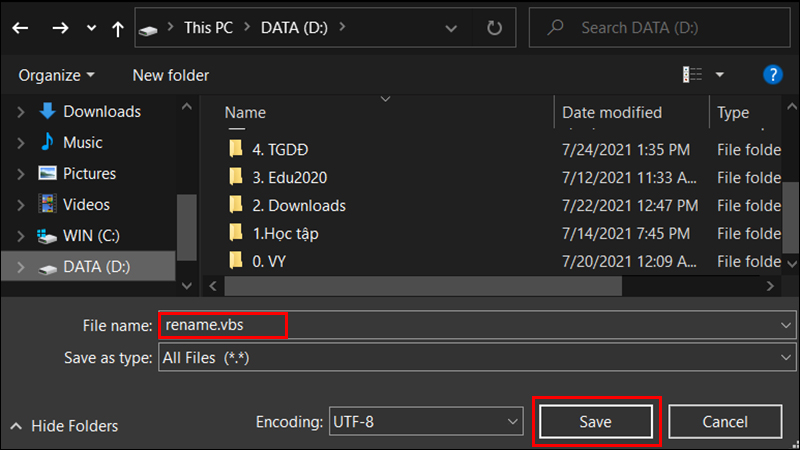The width and height of the screenshot is (800, 450).
Task: Expand the WIN (C:) tree node
Action: pos(20,236)
